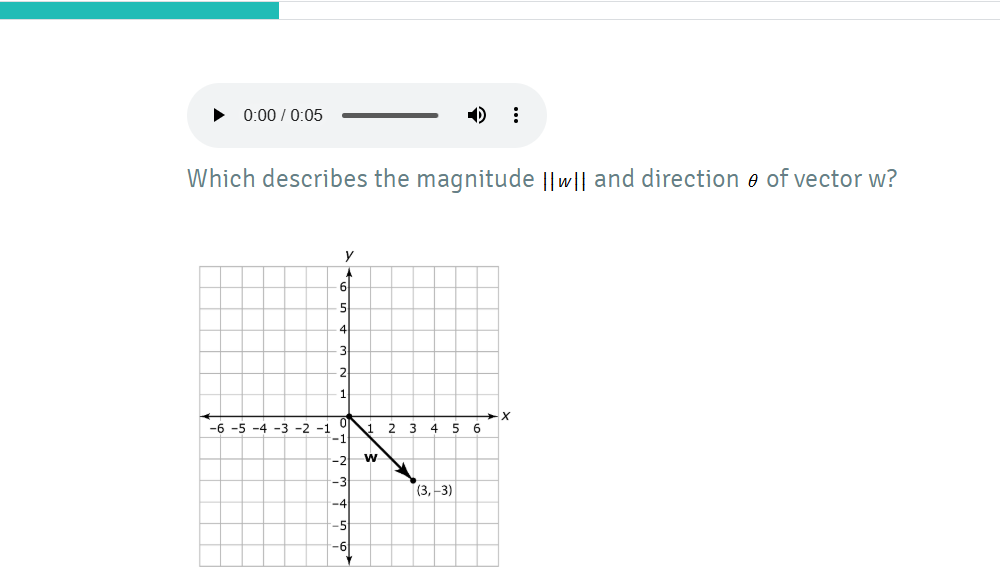Click the arrowhead of vector w
The image size is (1000, 573).
coord(403,471)
